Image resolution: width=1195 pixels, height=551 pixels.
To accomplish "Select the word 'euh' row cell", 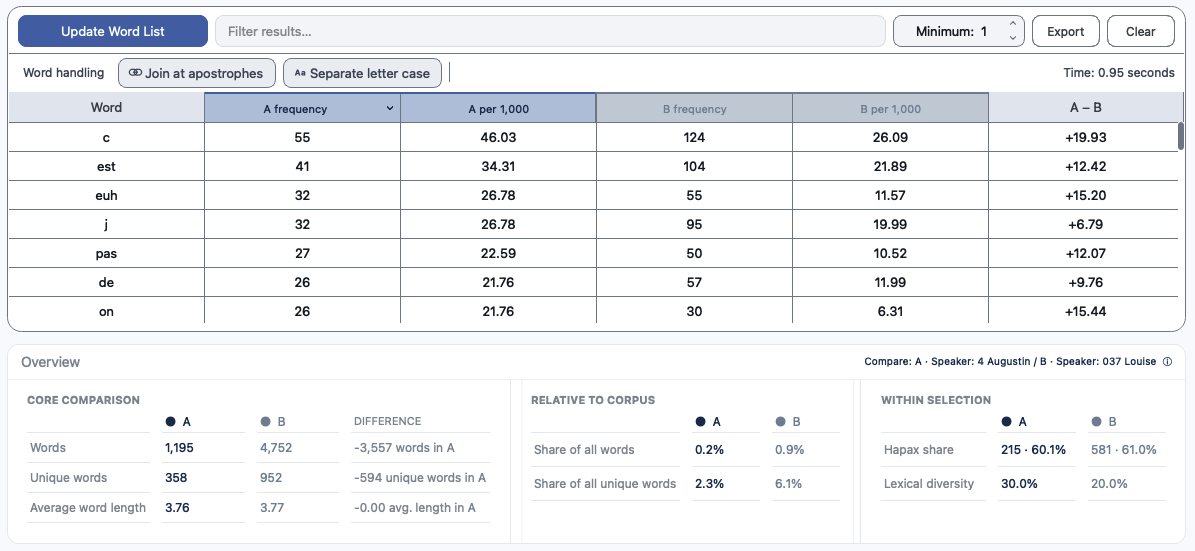I will pos(106,195).
